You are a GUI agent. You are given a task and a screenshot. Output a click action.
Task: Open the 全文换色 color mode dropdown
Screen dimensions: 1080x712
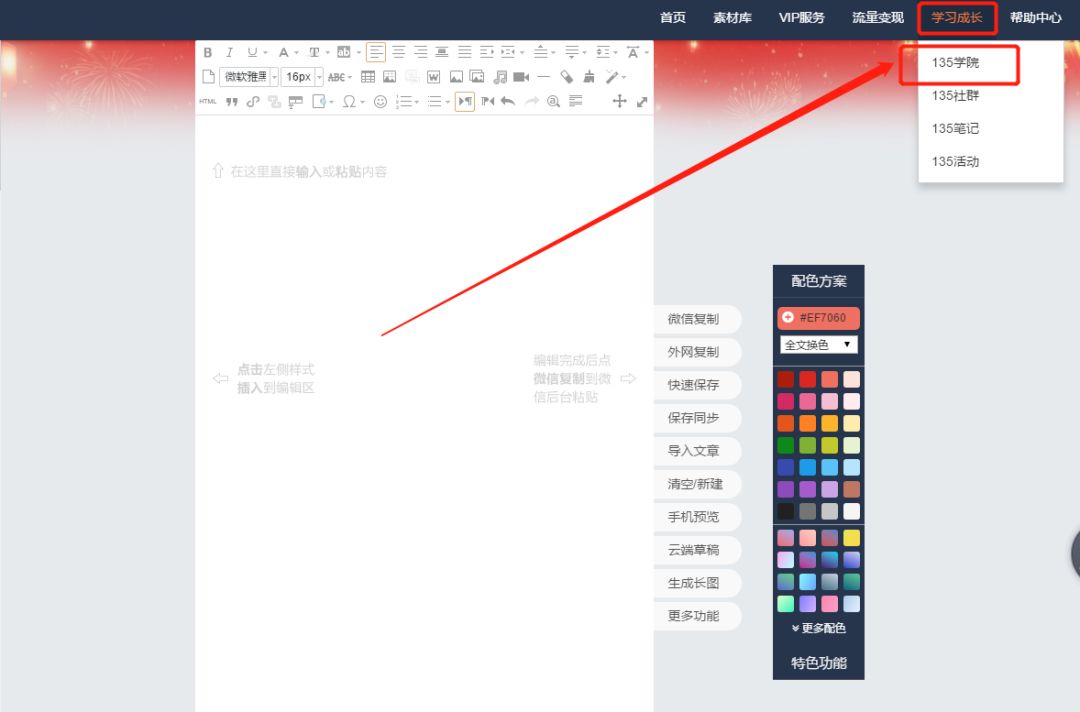click(818, 344)
